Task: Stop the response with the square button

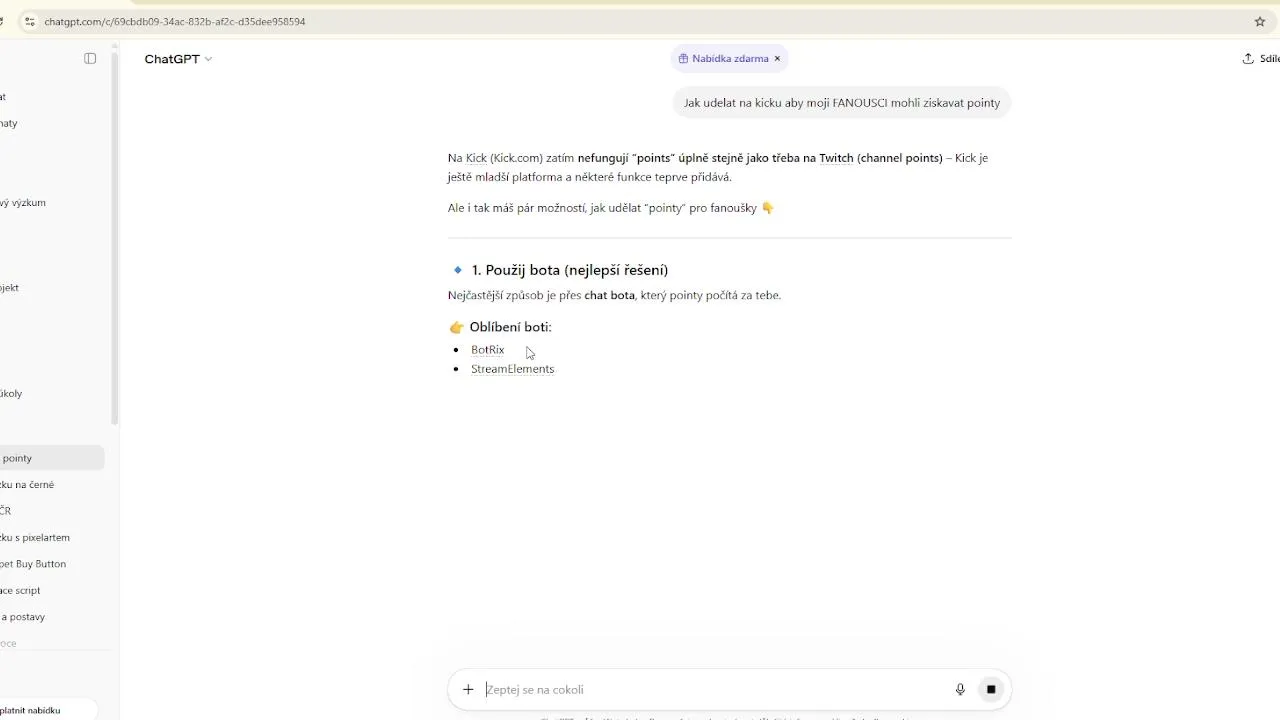Action: coord(991,689)
